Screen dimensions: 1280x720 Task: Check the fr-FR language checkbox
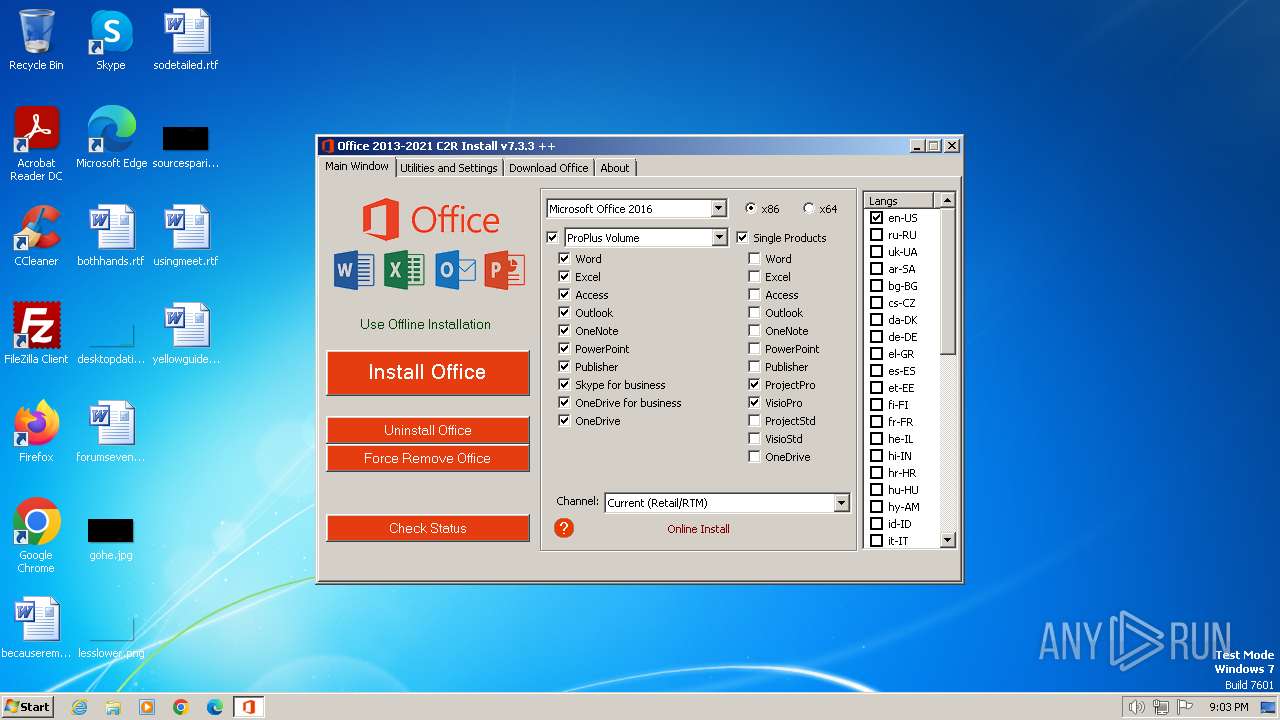pyautogui.click(x=877, y=422)
